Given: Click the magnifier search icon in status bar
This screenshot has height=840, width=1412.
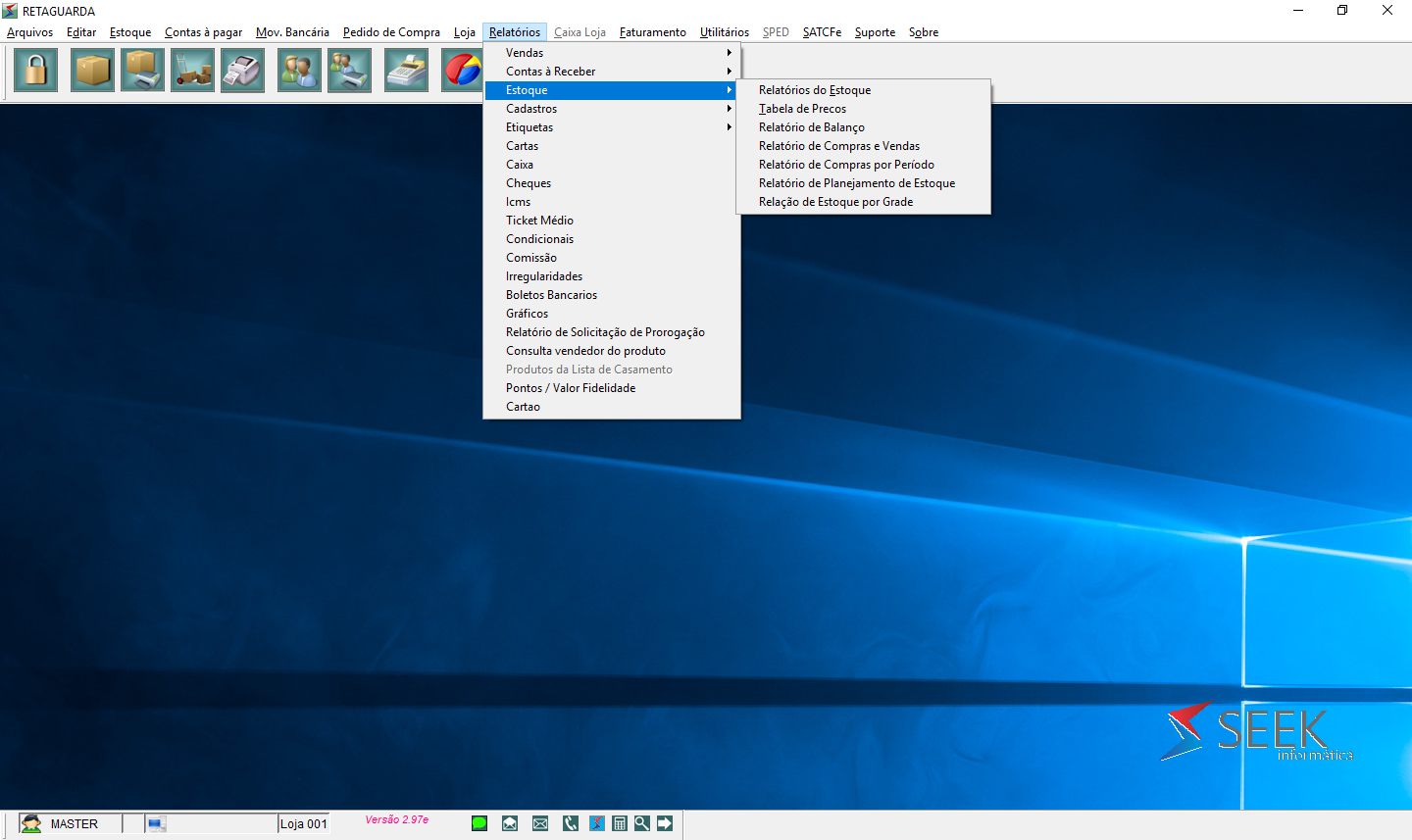Looking at the screenshot, I should 642,823.
